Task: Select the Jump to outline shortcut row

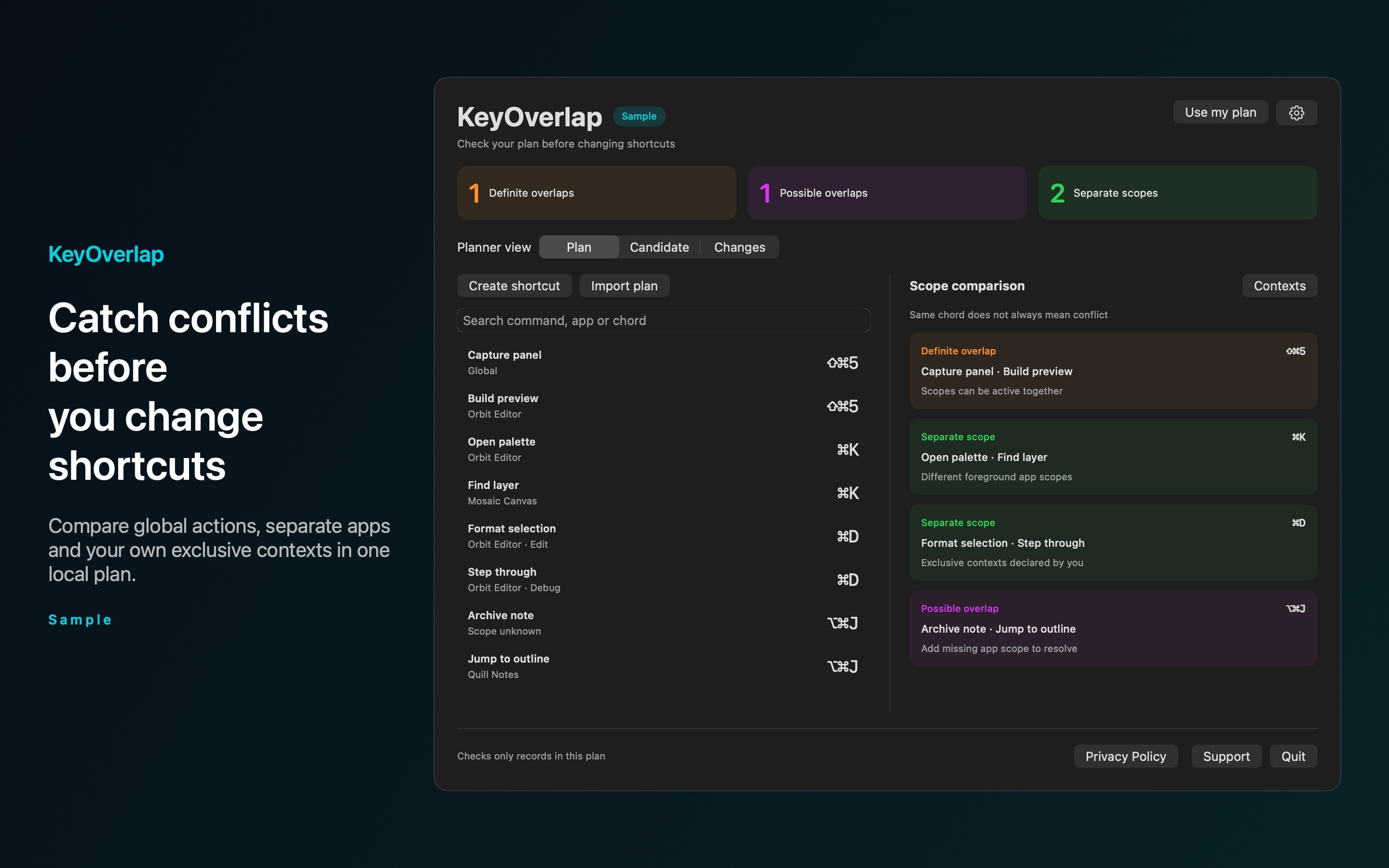Action: pyautogui.click(x=664, y=666)
